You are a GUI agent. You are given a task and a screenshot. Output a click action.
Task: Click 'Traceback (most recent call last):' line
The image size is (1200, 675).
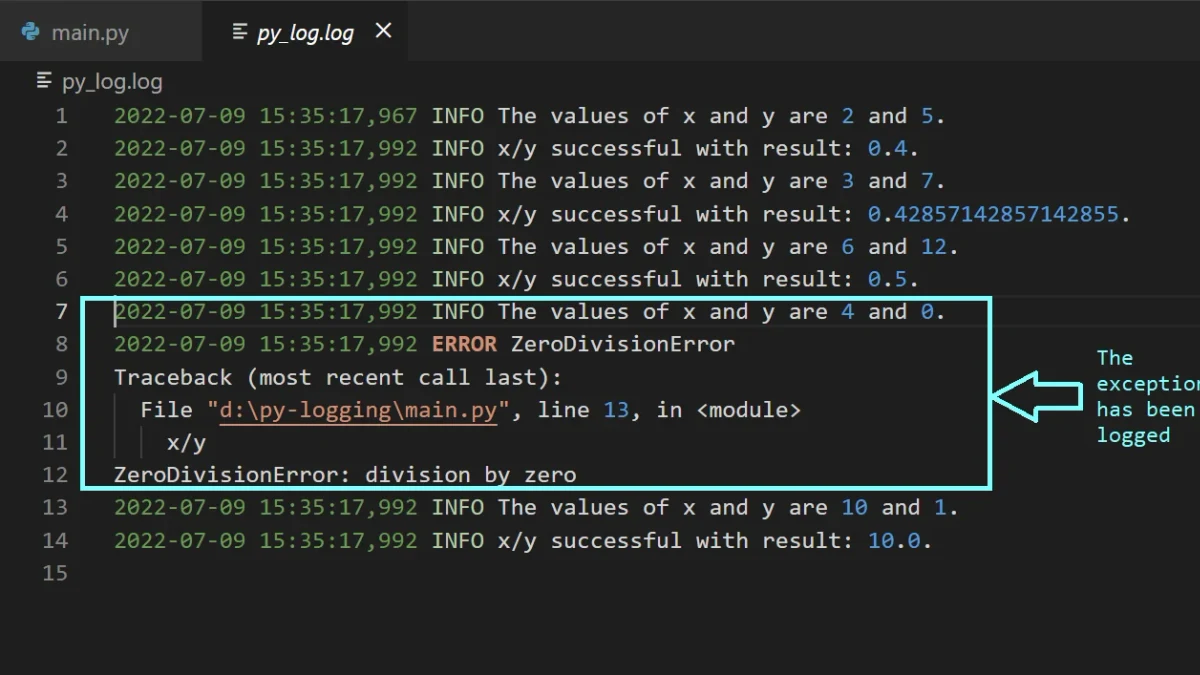coord(338,377)
